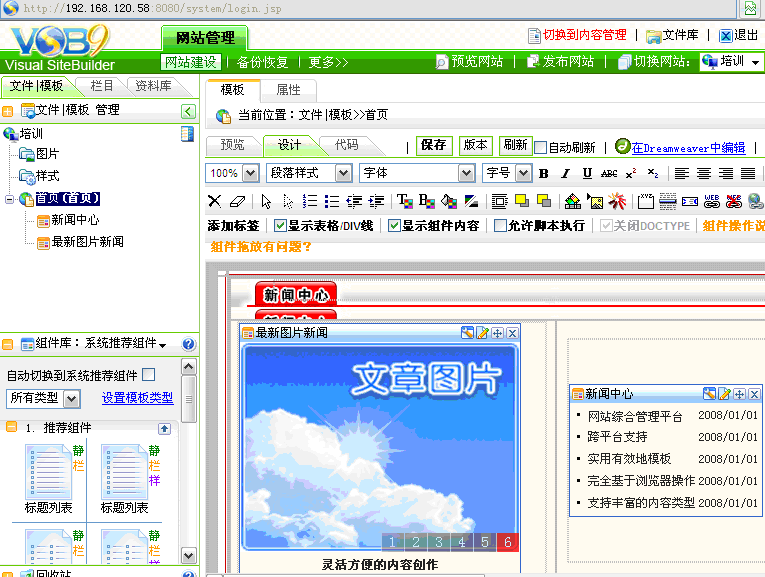Open 更多>> menu
The width and height of the screenshot is (765, 577).
tap(328, 62)
